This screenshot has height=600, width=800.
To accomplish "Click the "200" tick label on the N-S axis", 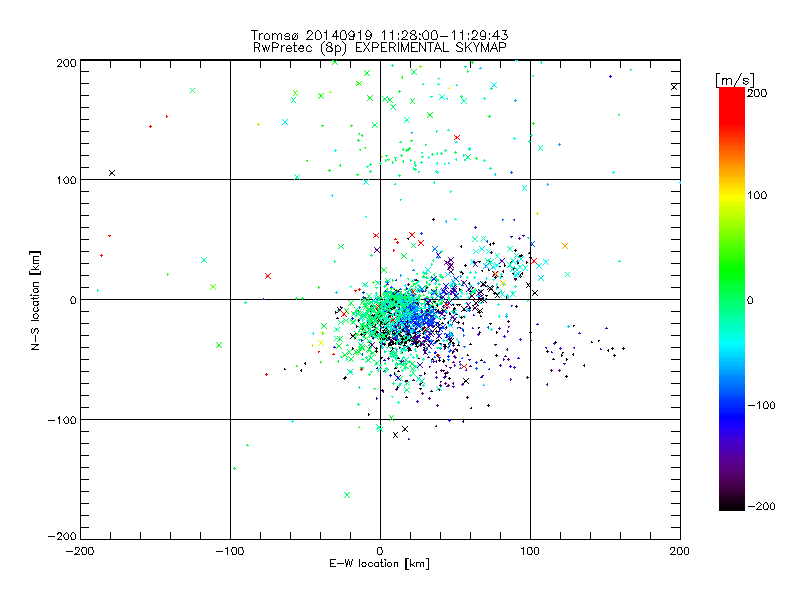I will pyautogui.click(x=66, y=63).
